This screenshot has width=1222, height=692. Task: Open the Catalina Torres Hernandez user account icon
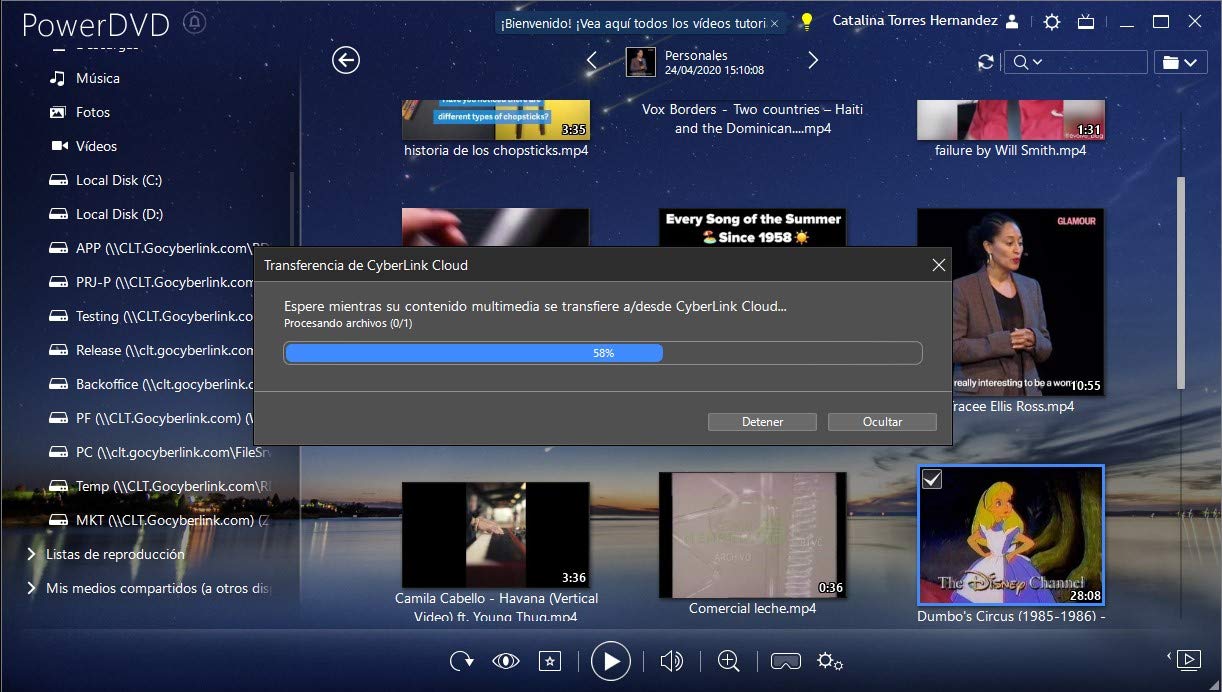1012,21
